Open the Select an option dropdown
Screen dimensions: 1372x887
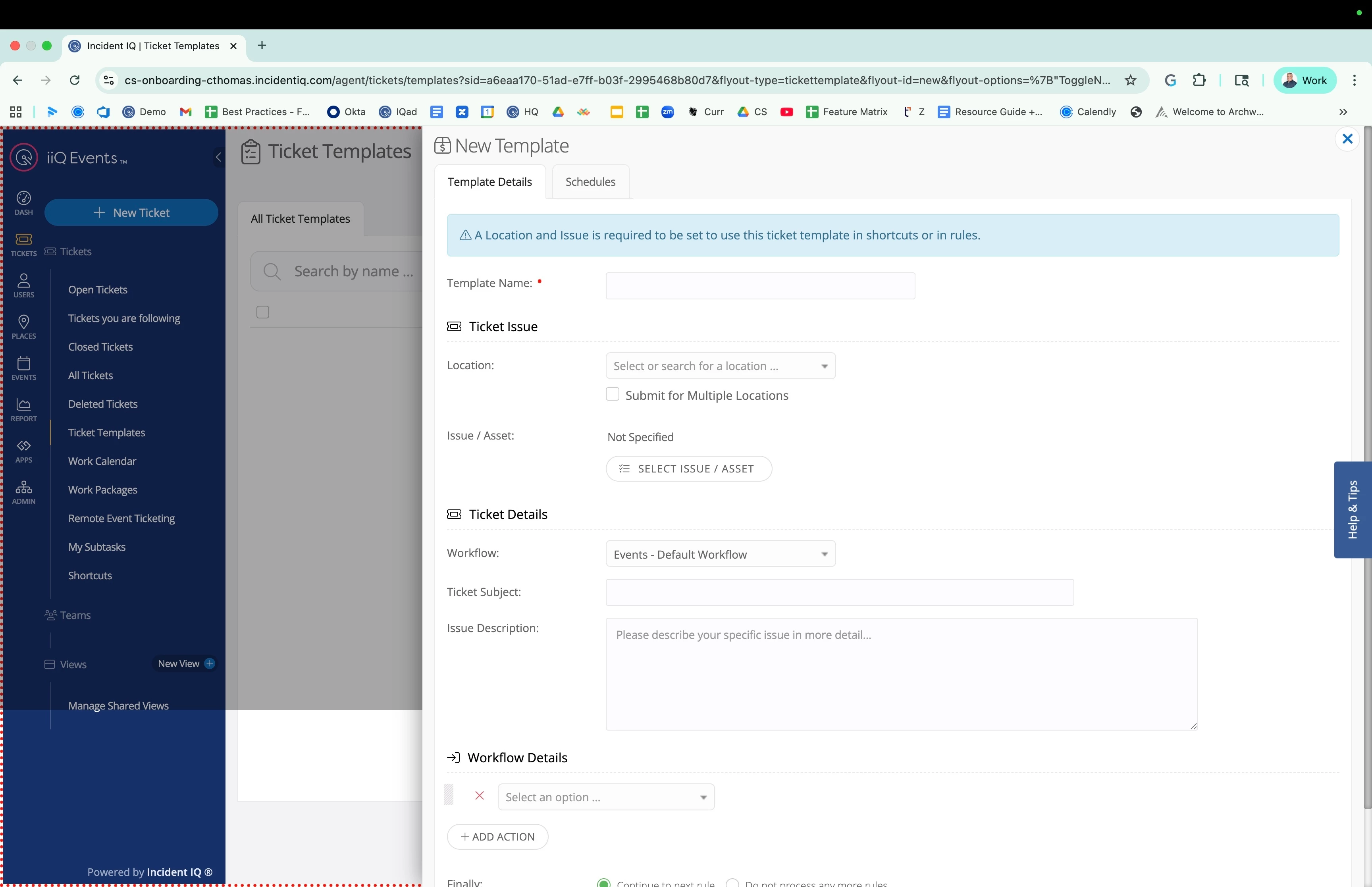tap(606, 797)
